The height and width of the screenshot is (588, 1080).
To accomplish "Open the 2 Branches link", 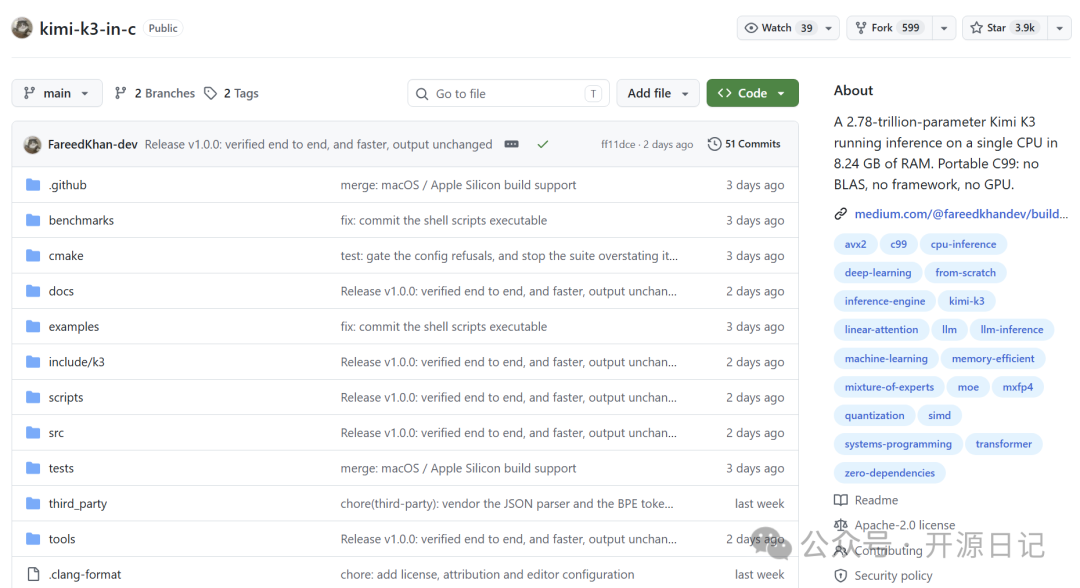I will (x=155, y=93).
